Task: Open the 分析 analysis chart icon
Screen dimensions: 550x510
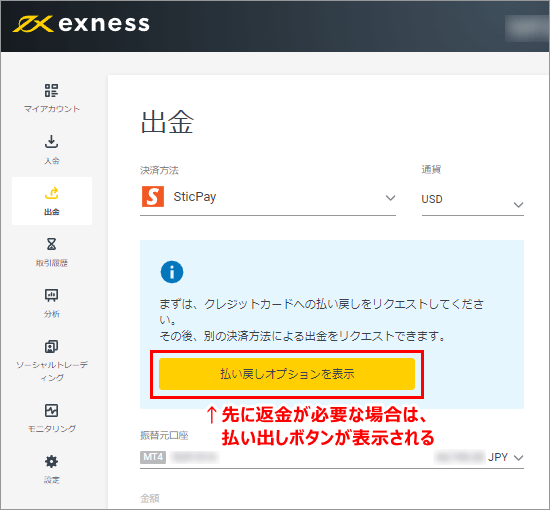Action: [x=52, y=295]
